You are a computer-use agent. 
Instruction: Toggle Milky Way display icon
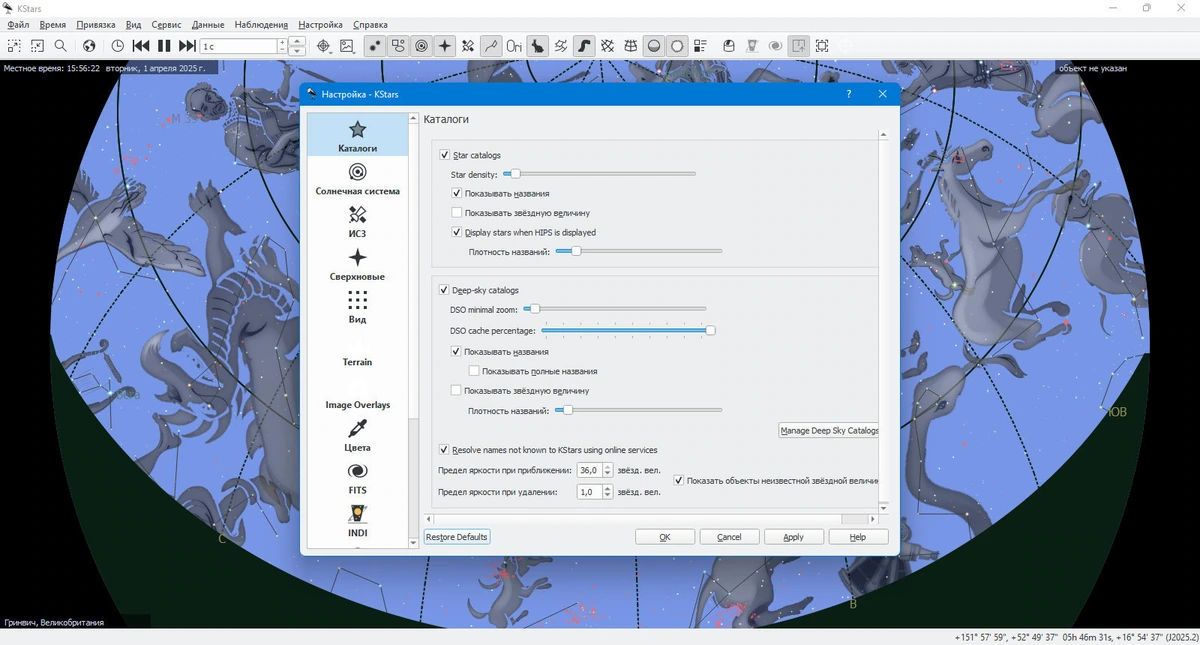point(583,45)
